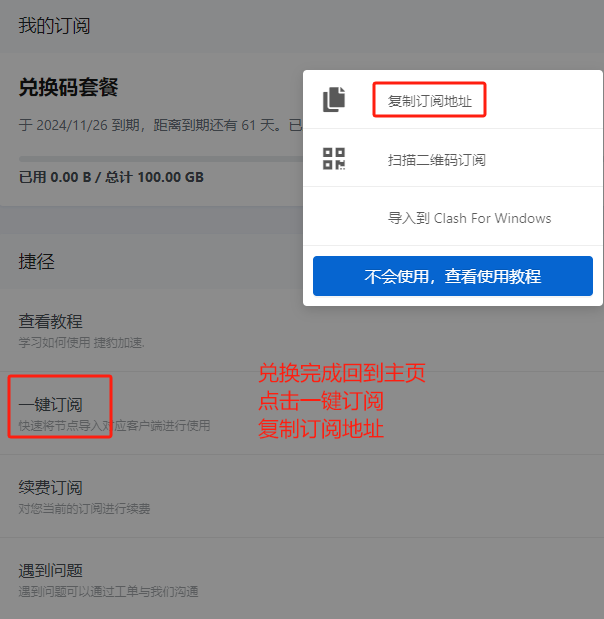Click description 遇到问题可以通过工单与我们沟通
Screen dimensions: 604x619
click(x=108, y=591)
